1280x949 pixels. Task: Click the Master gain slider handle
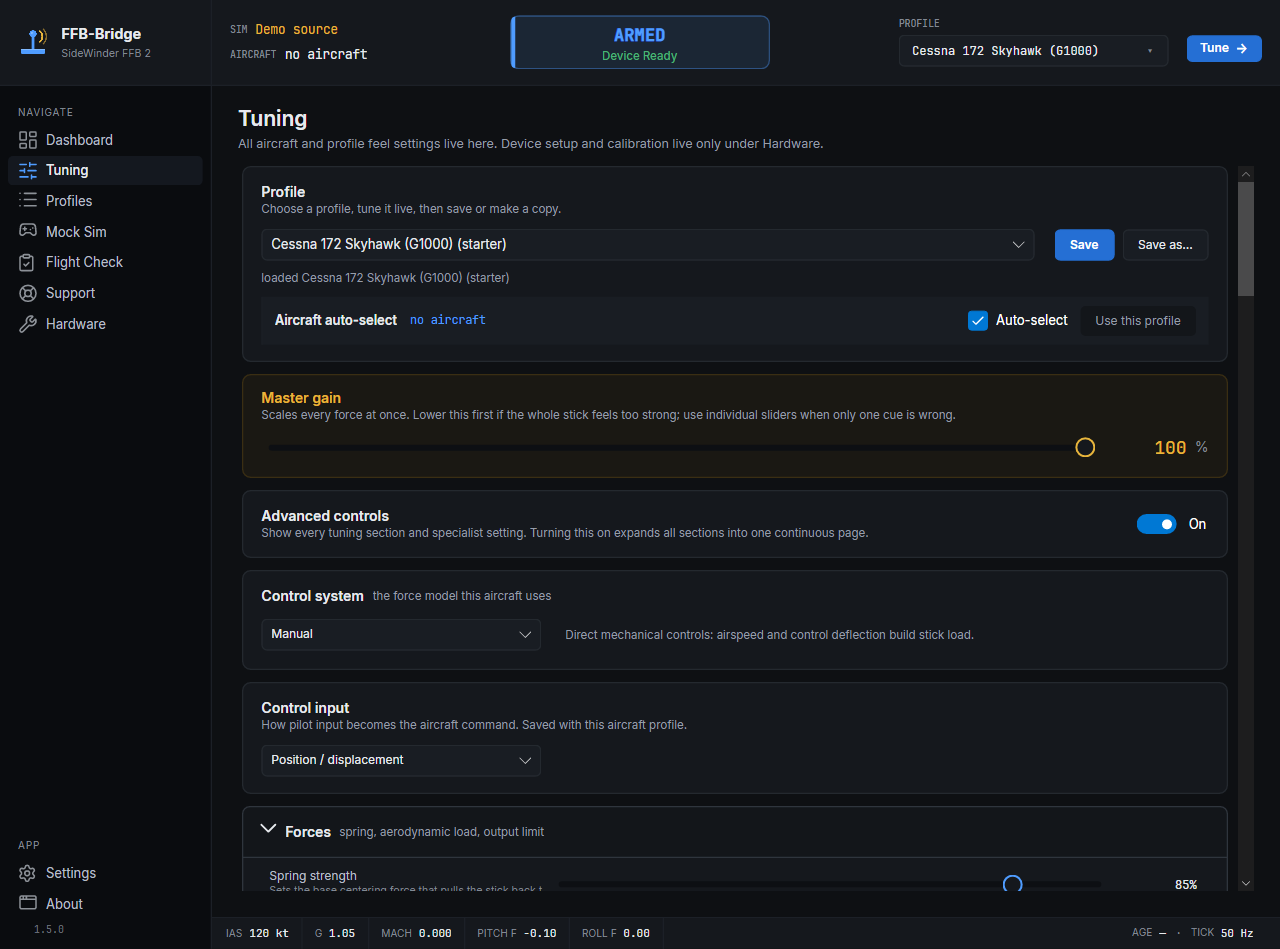[x=1085, y=447]
